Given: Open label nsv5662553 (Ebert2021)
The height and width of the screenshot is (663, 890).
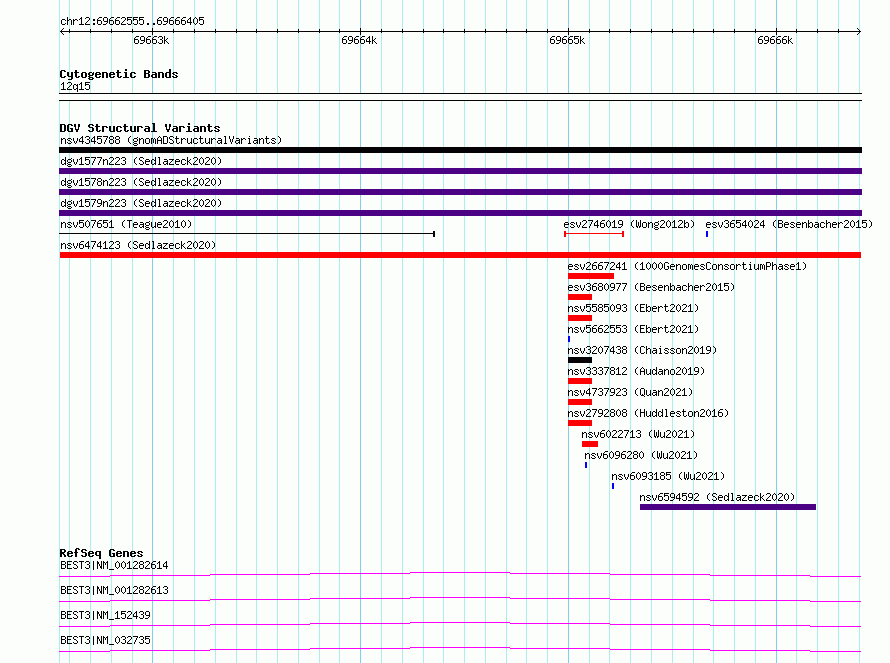Looking at the screenshot, I should tap(633, 329).
